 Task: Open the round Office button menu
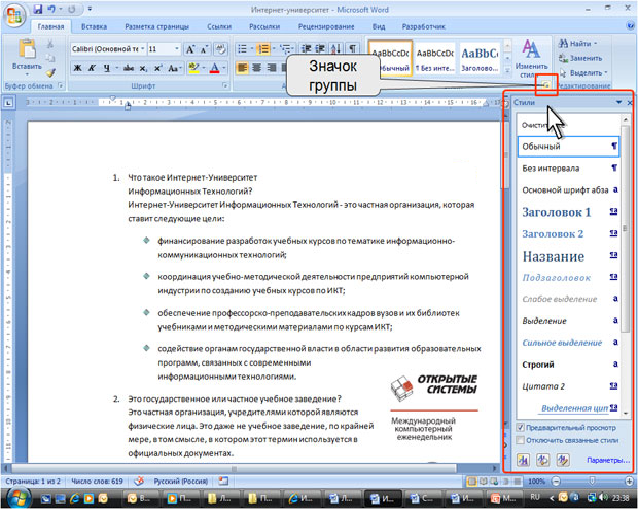tap(14, 16)
